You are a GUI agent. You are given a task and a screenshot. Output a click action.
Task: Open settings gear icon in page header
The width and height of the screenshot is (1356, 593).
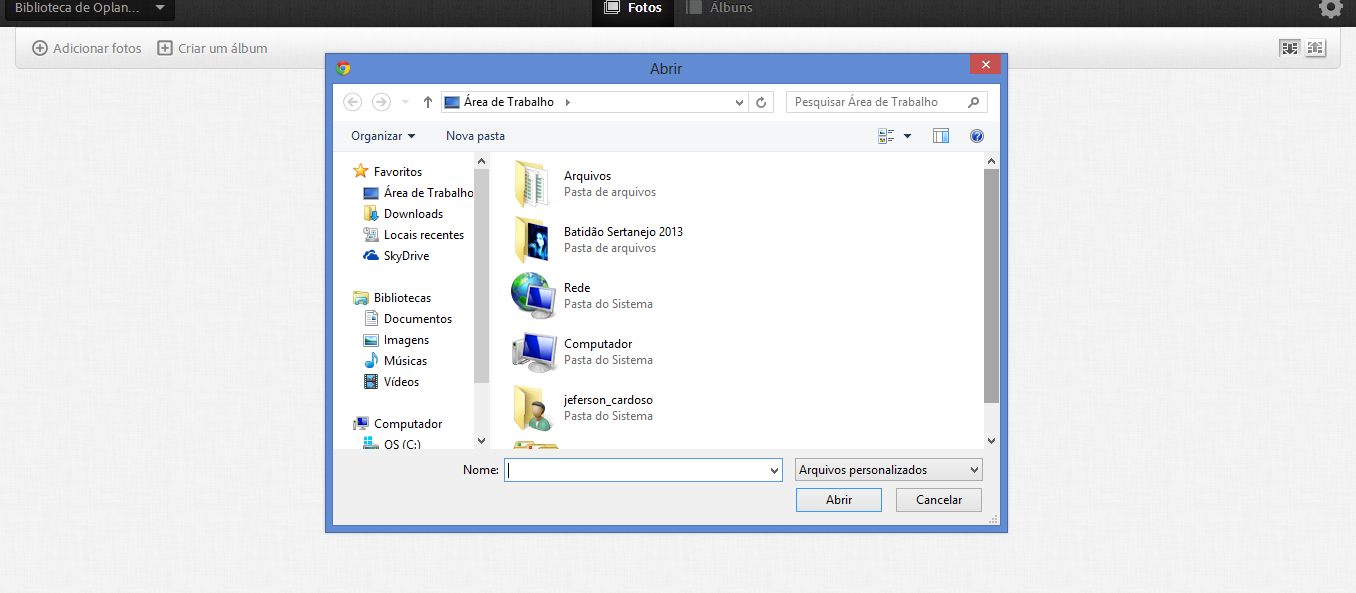(1330, 8)
